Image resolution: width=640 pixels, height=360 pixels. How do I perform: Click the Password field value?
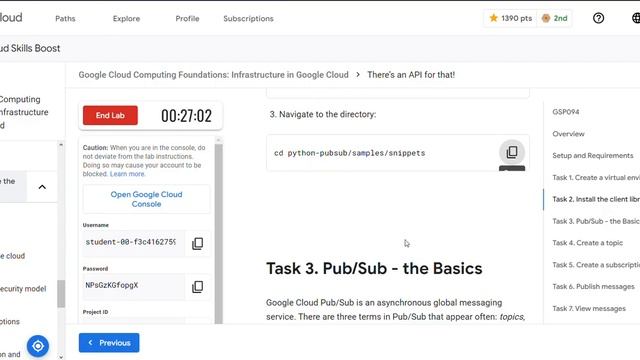click(x=133, y=286)
